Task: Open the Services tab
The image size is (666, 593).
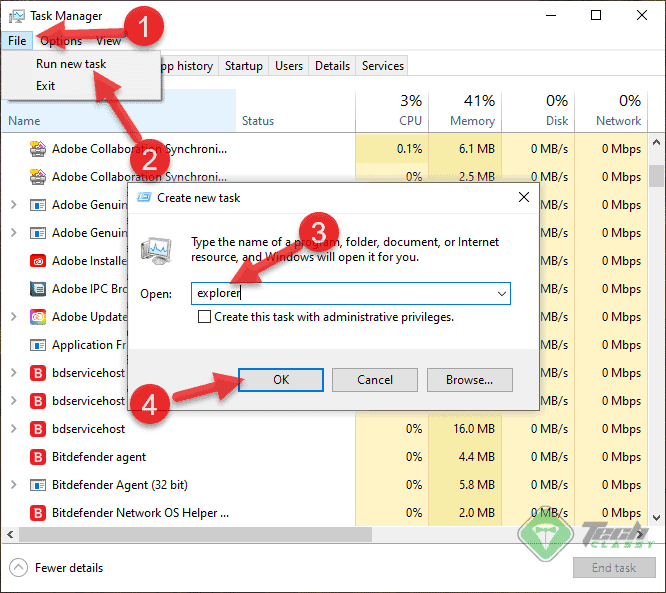Action: tap(383, 66)
